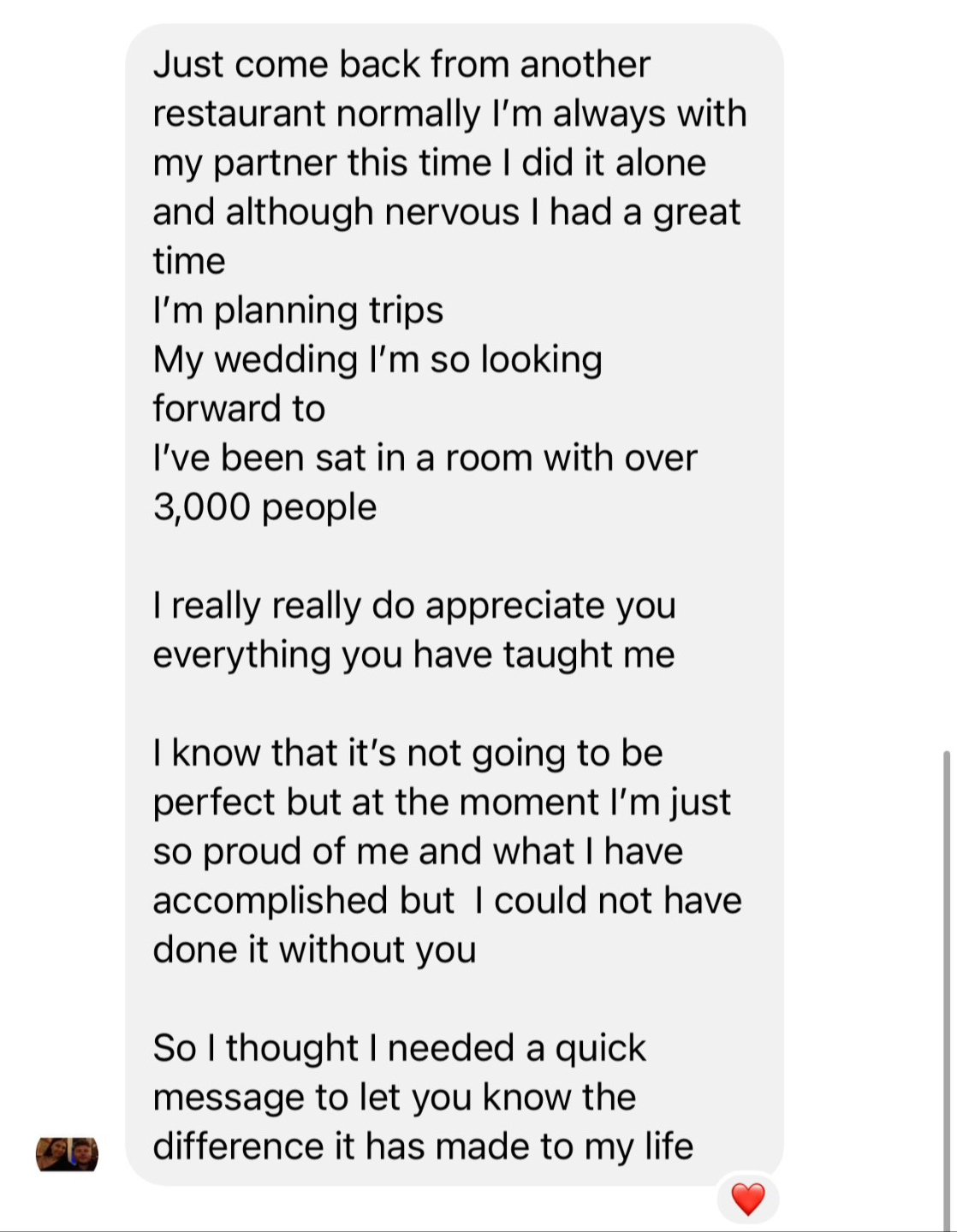957x1232 pixels.
Task: Click the line 'difference it has made to my life'
Action: click(x=423, y=1146)
